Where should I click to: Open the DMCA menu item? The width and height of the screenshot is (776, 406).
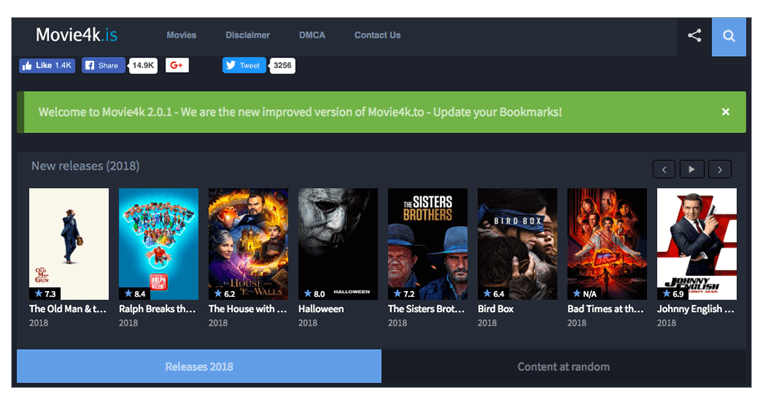pyautogui.click(x=312, y=35)
